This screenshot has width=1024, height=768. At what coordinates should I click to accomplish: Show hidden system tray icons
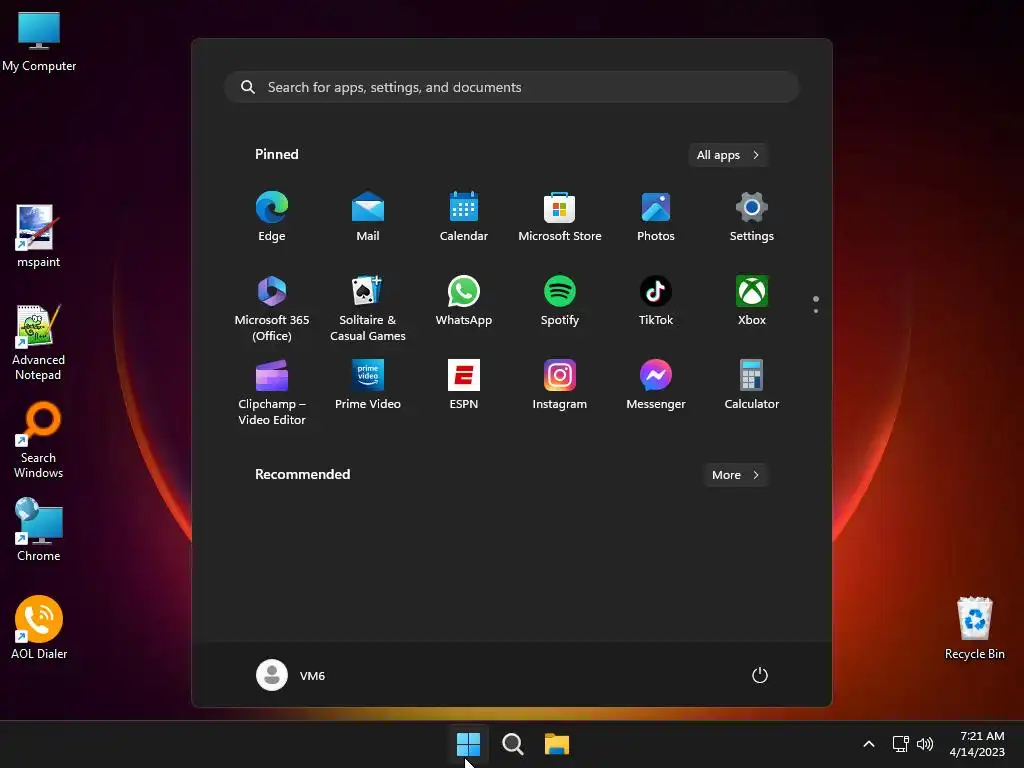click(869, 744)
